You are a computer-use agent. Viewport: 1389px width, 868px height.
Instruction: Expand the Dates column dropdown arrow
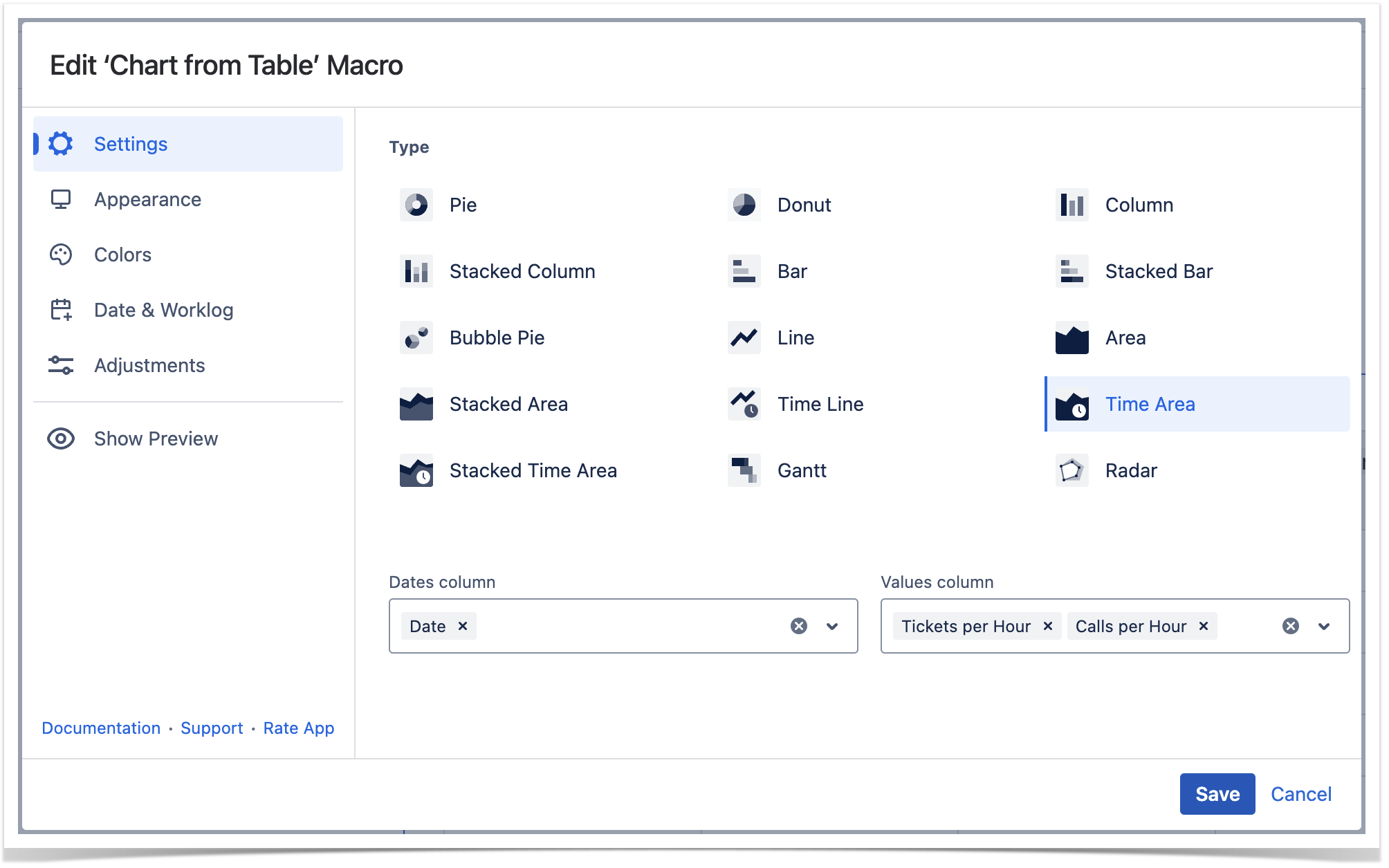click(832, 626)
